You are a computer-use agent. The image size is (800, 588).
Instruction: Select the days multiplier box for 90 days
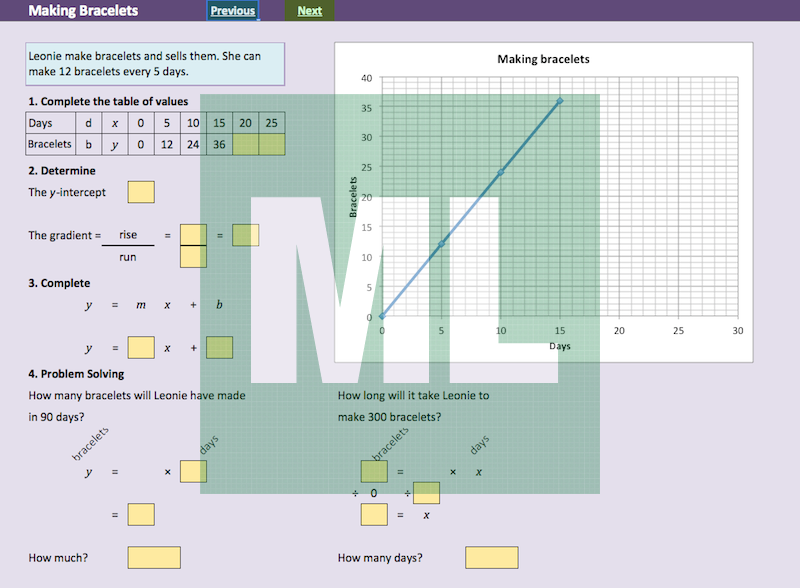coord(193,471)
